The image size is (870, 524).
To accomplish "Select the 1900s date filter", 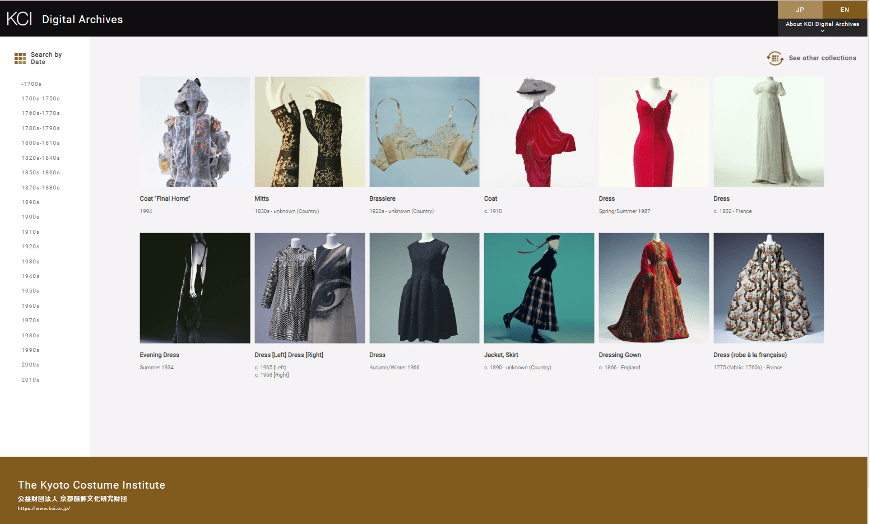I will tap(31, 217).
